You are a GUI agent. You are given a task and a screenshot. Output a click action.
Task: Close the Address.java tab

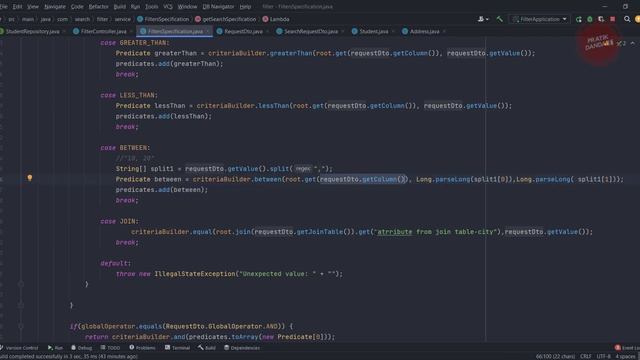tap(444, 31)
